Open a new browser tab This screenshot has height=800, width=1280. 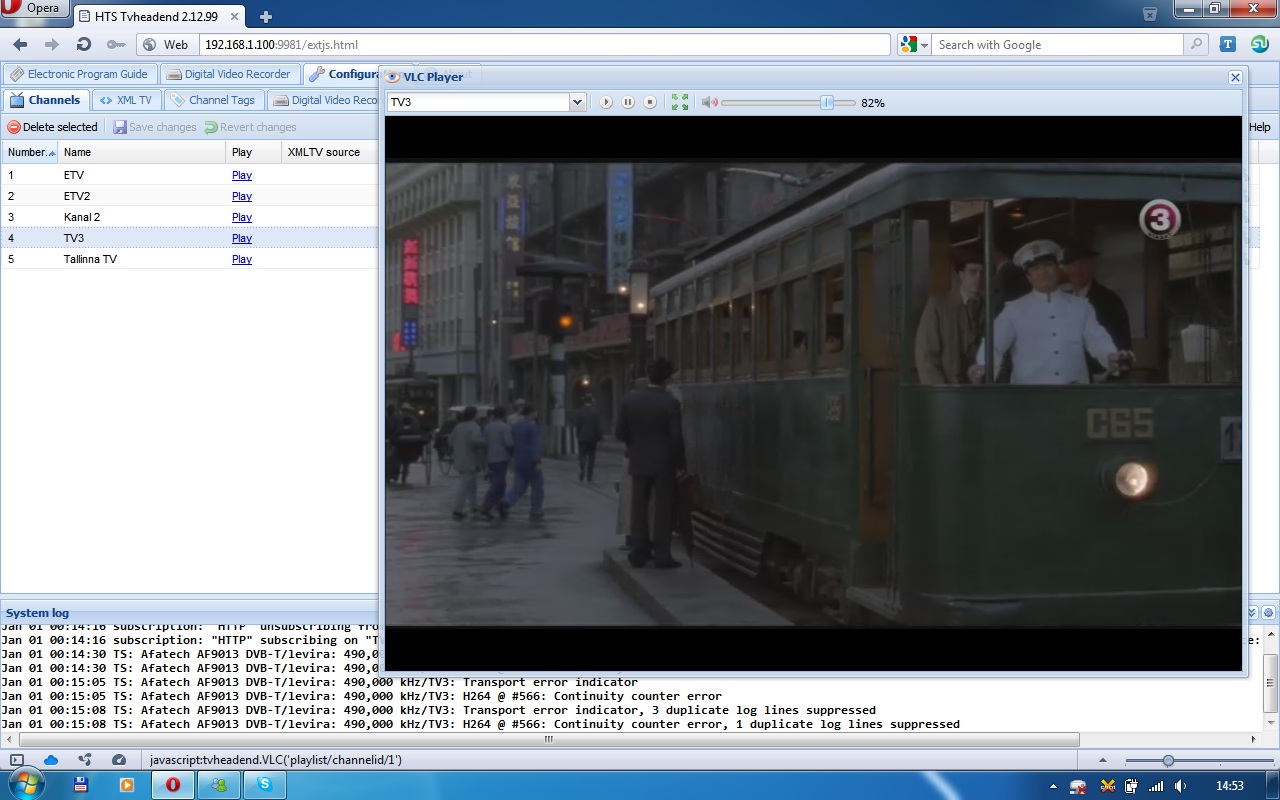[266, 16]
